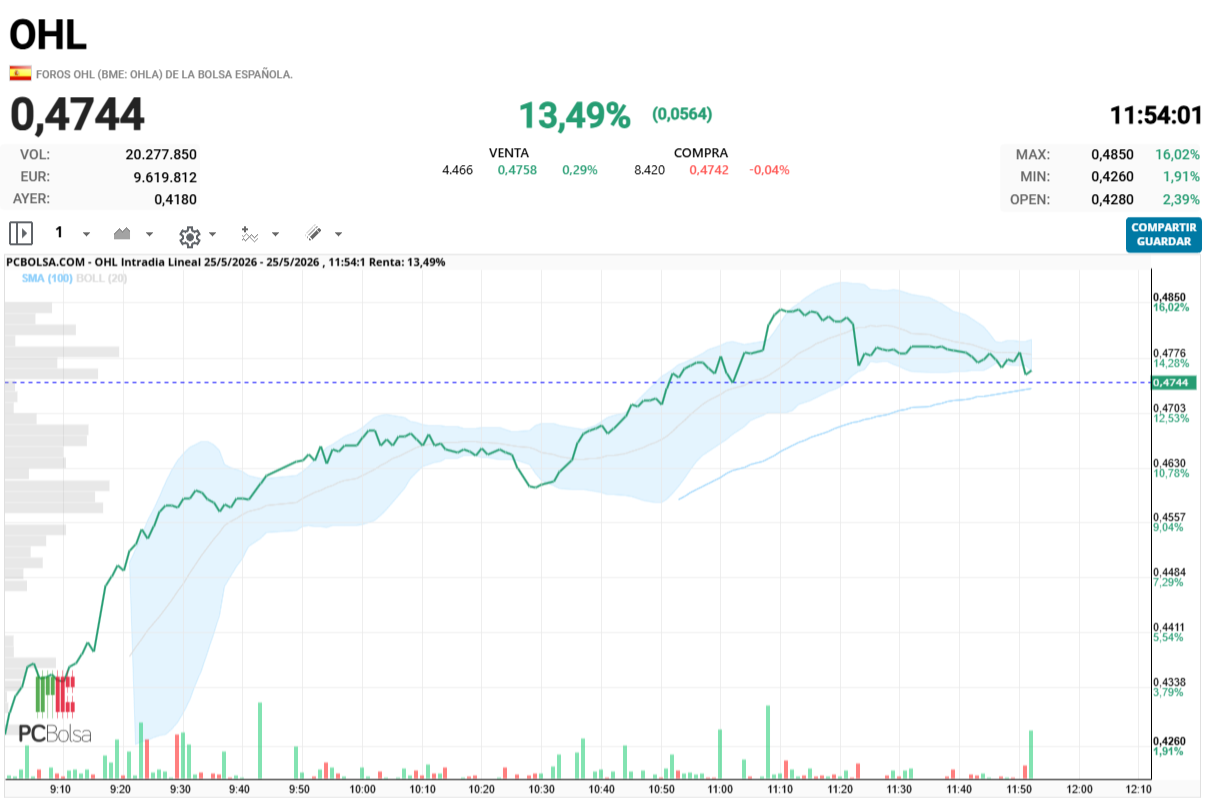Viewport: 1212px width, 798px height.
Task: Click the 0,29% VENTA percentage
Action: (x=580, y=170)
